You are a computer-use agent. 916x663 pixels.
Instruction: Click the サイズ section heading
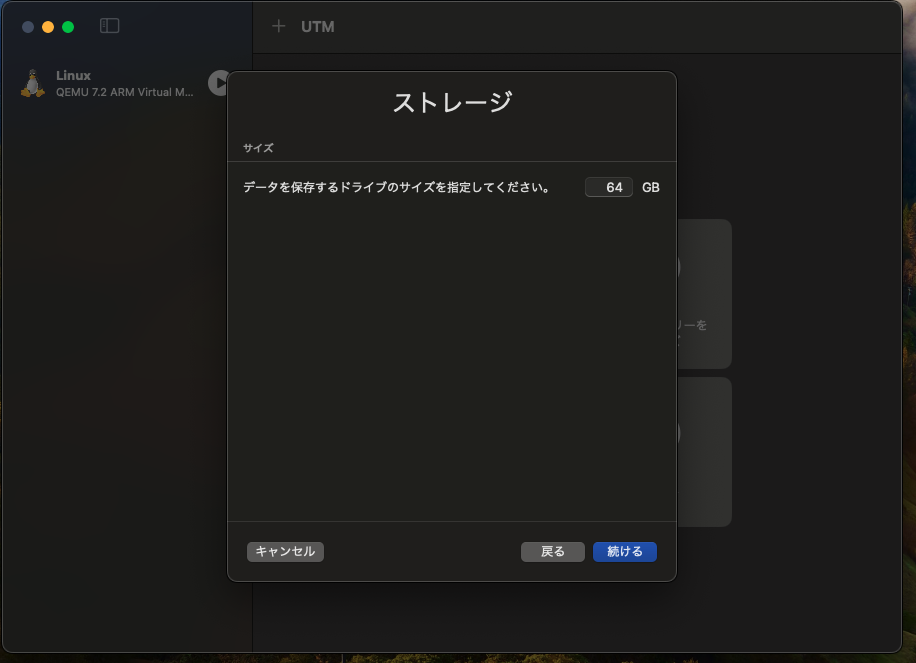(x=257, y=147)
